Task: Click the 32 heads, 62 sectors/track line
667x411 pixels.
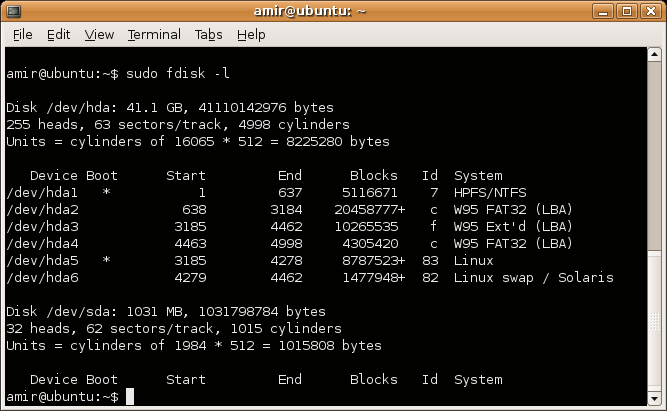Action: pos(174,328)
